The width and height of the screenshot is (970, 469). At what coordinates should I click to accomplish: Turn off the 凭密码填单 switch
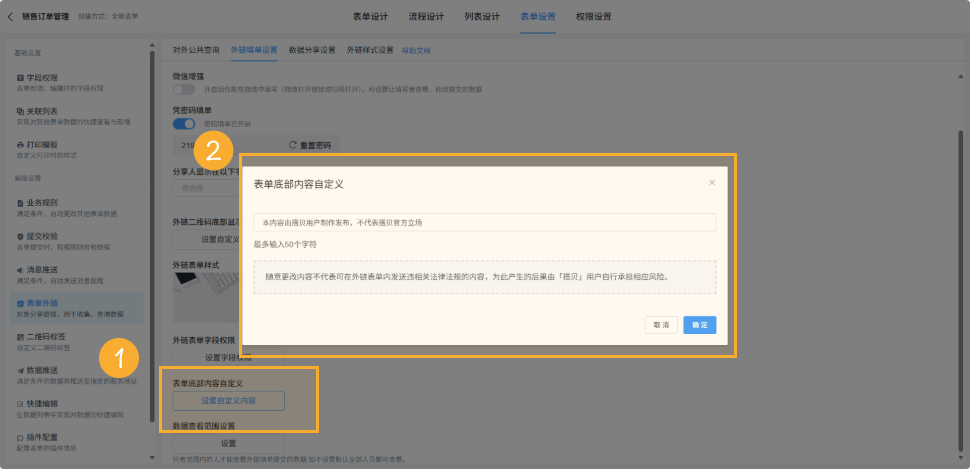[x=184, y=124]
